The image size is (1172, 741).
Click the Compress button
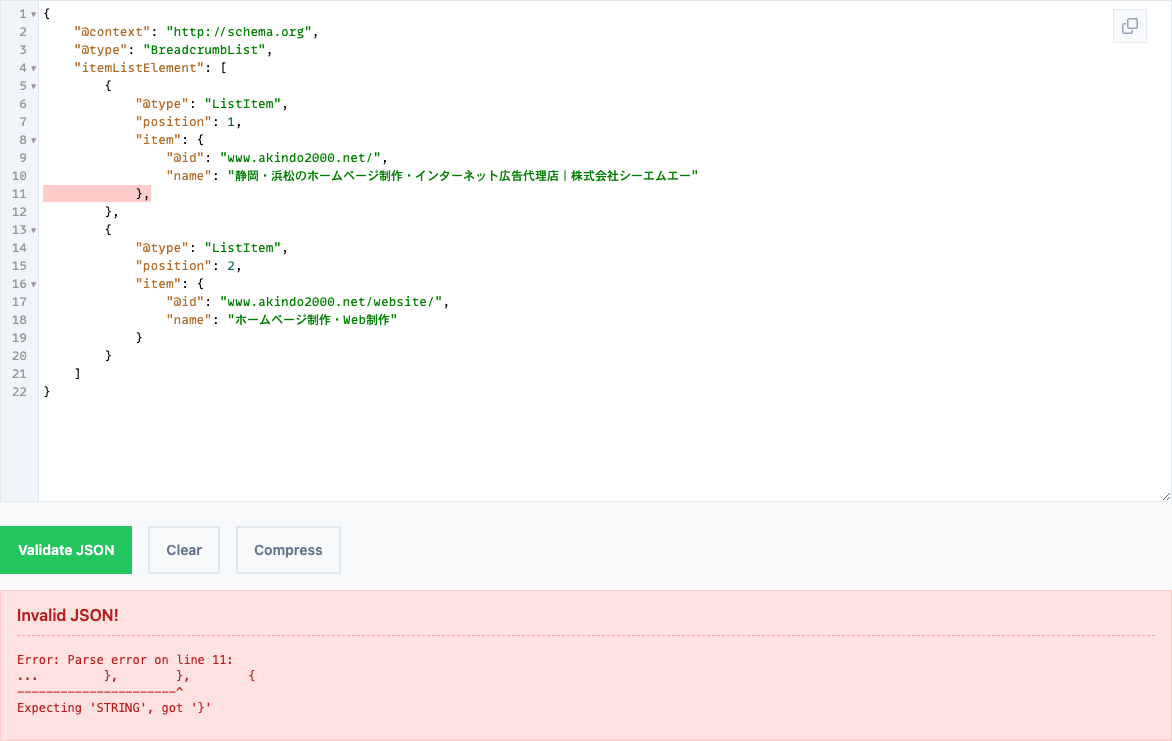coord(288,550)
